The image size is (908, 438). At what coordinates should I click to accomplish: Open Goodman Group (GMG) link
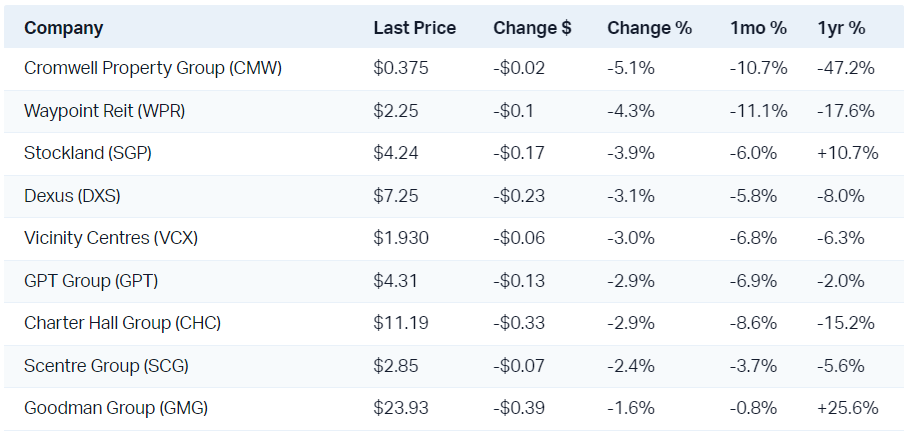(116, 408)
